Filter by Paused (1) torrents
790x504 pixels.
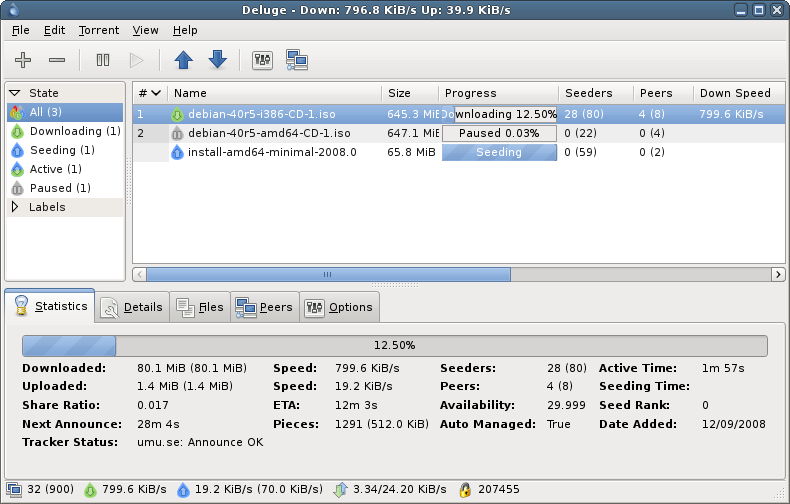click(x=60, y=188)
